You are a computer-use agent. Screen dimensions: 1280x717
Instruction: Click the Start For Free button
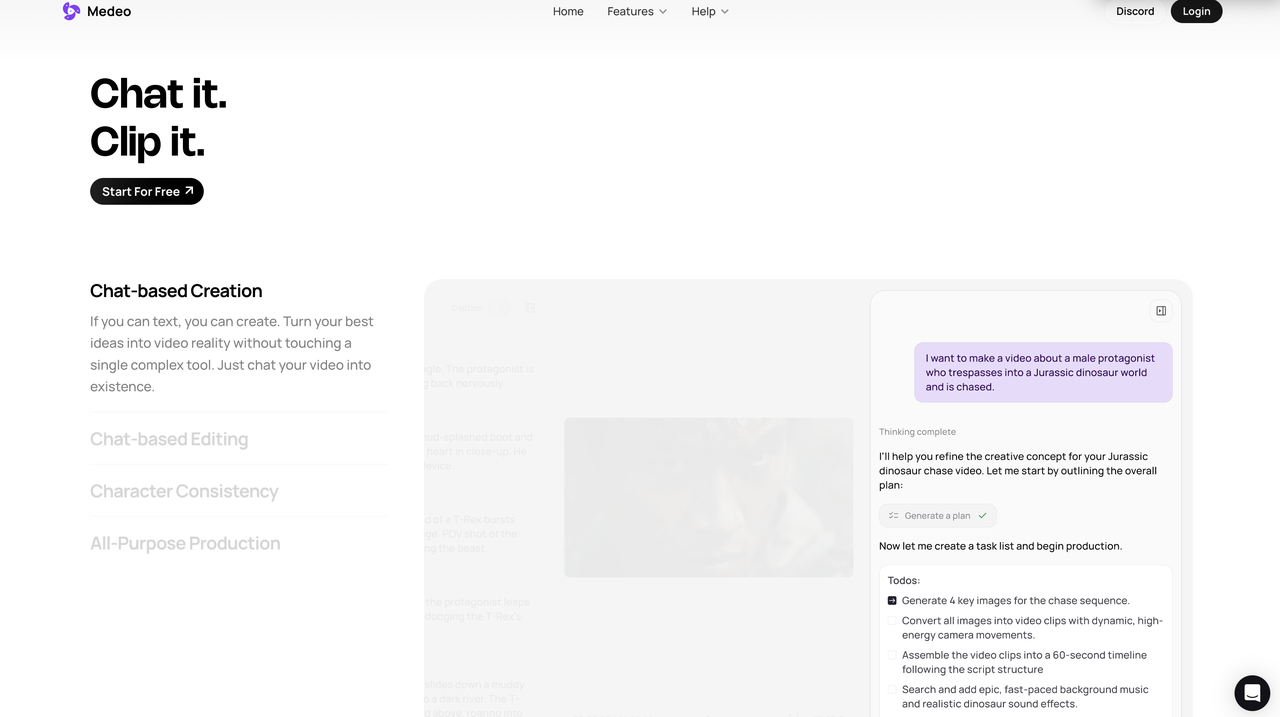pos(147,191)
